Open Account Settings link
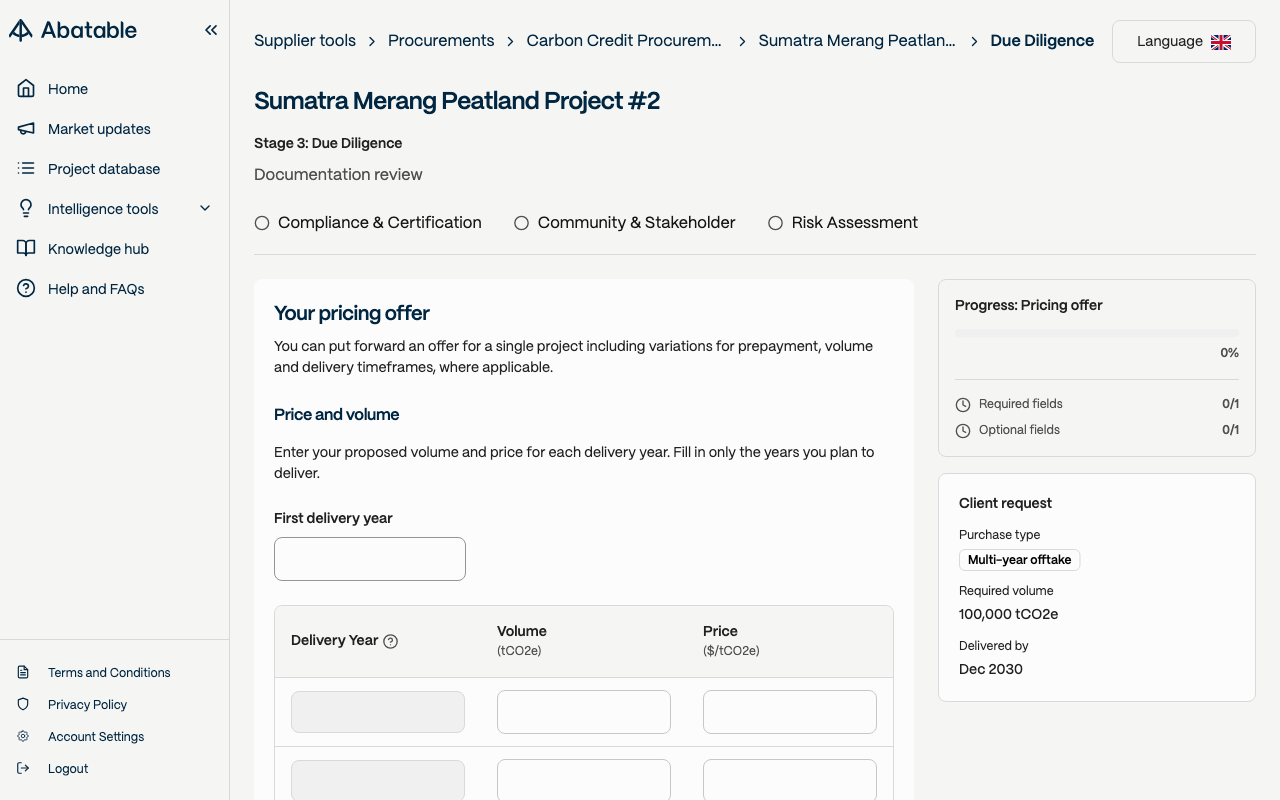1280x800 pixels. 96,736
